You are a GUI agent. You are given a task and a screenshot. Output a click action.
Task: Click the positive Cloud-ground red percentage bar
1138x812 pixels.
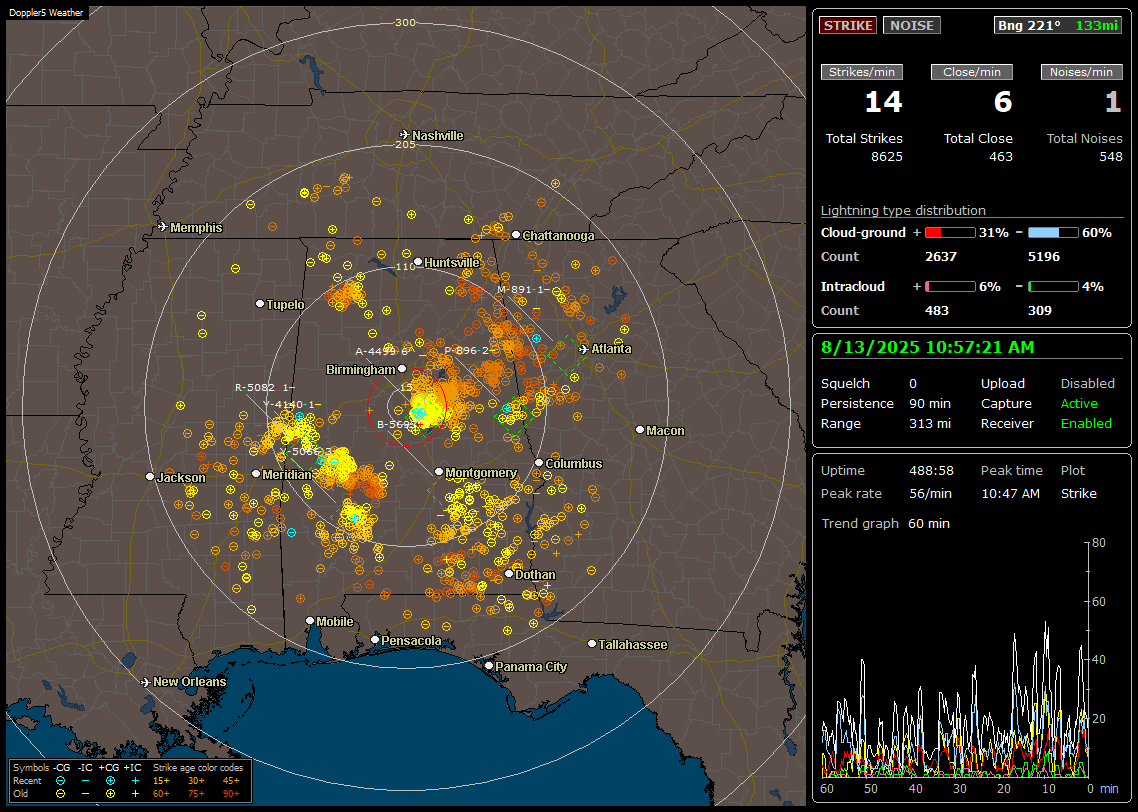coord(950,233)
